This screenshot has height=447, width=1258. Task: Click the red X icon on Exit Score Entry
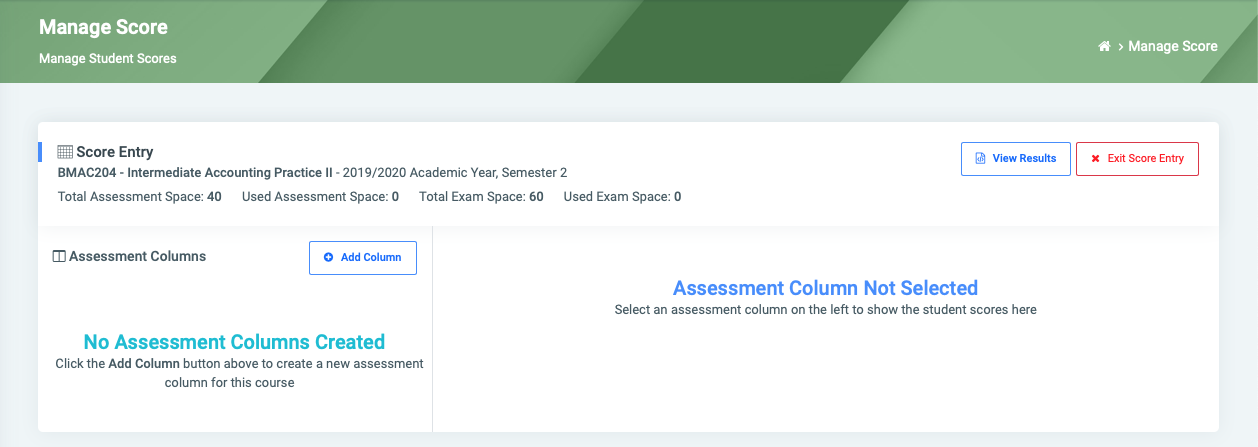click(1095, 159)
